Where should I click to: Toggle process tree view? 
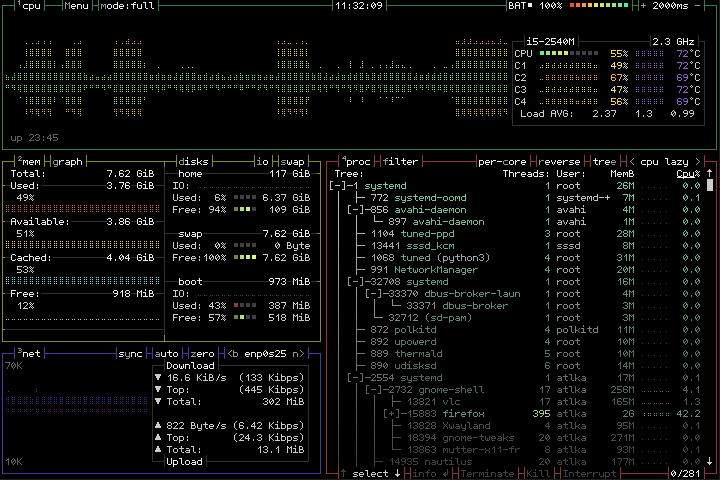(604, 162)
